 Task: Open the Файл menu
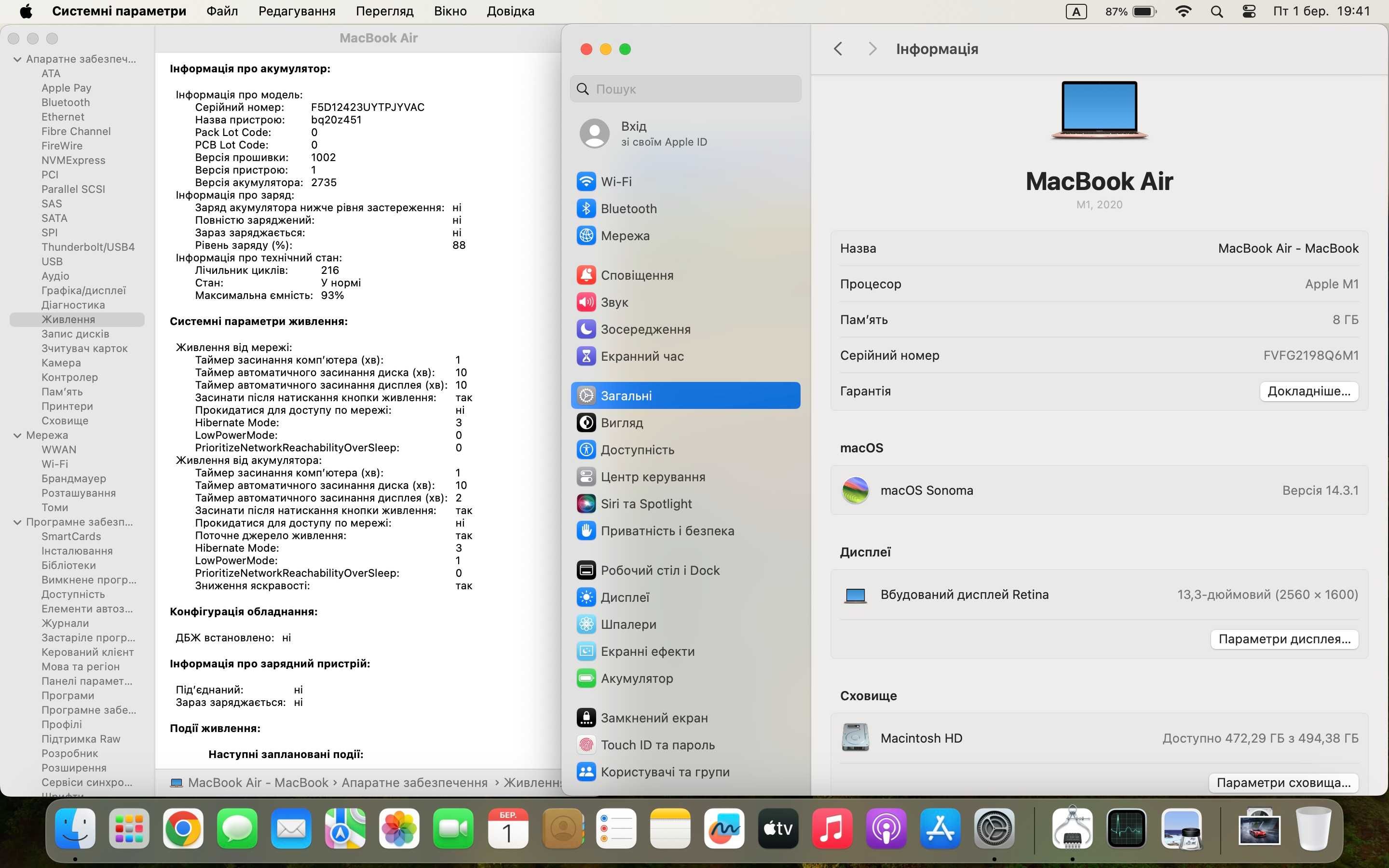222,11
